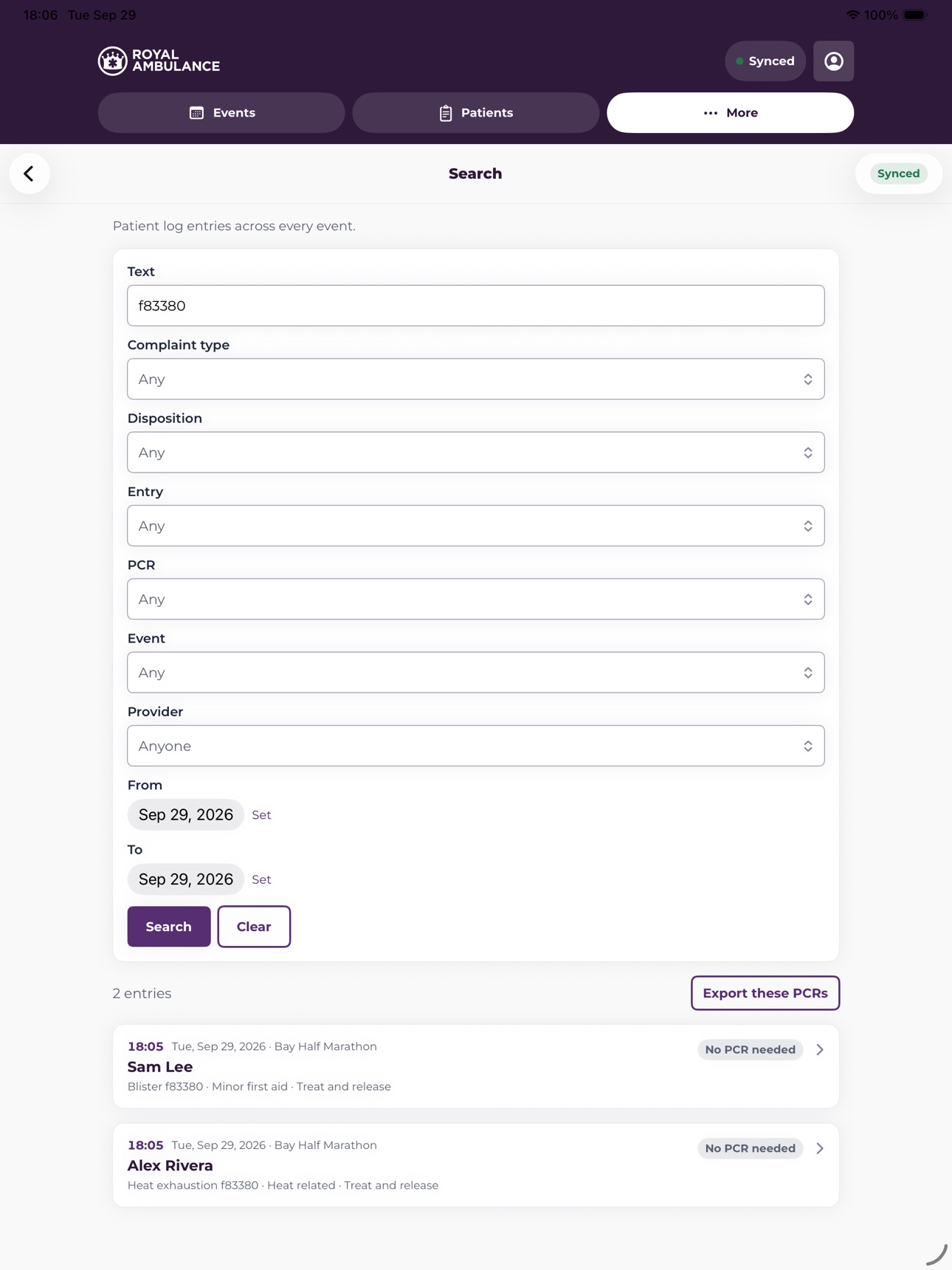Click the purple Search button
Image resolution: width=952 pixels, height=1270 pixels.
tap(169, 927)
